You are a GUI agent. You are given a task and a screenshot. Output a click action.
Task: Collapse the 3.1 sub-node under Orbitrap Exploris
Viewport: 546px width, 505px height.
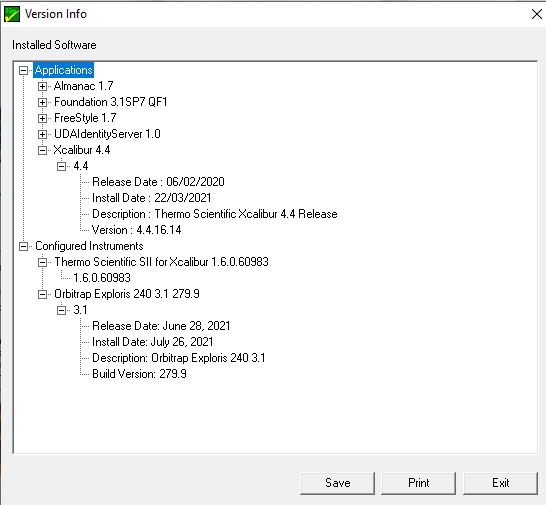coord(62,310)
